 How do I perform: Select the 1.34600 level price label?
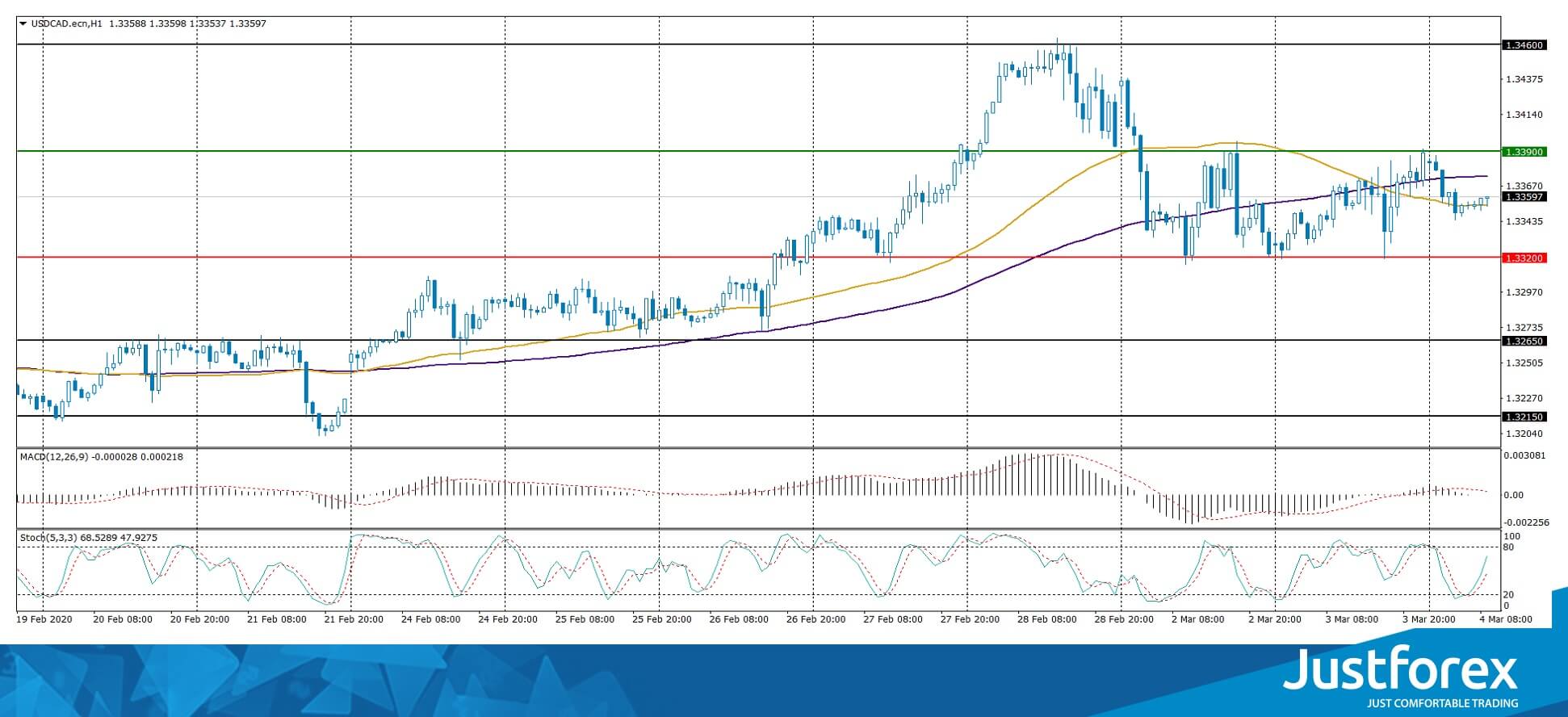click(x=1524, y=45)
